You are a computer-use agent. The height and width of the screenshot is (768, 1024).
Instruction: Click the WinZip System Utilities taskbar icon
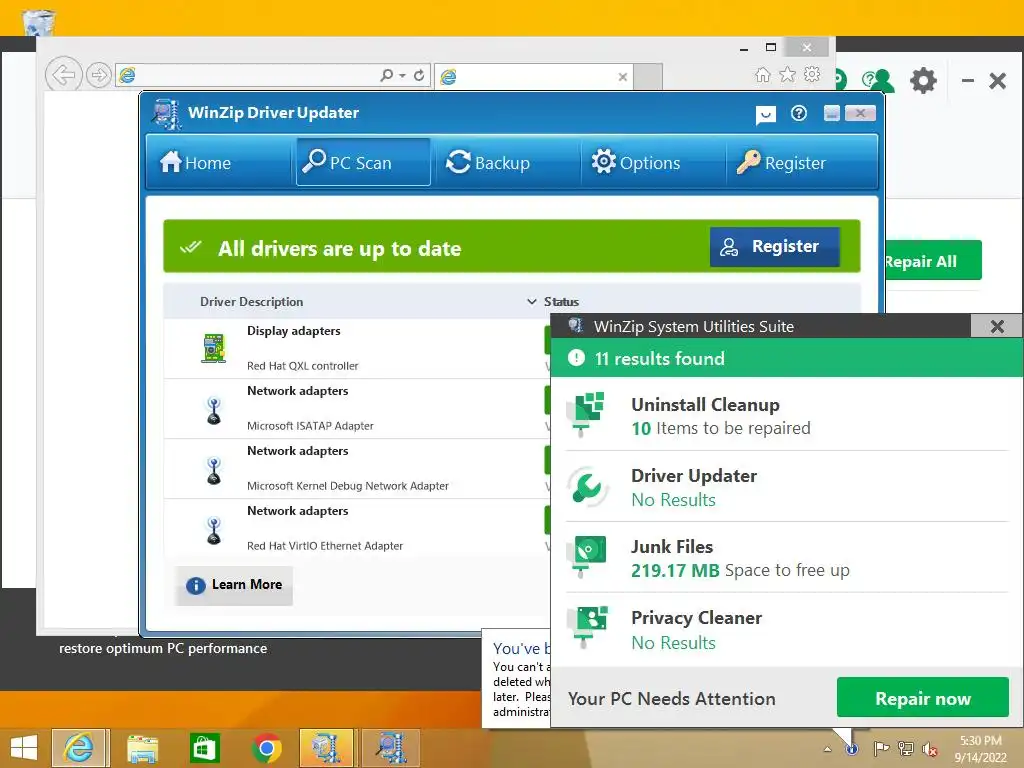(326, 748)
